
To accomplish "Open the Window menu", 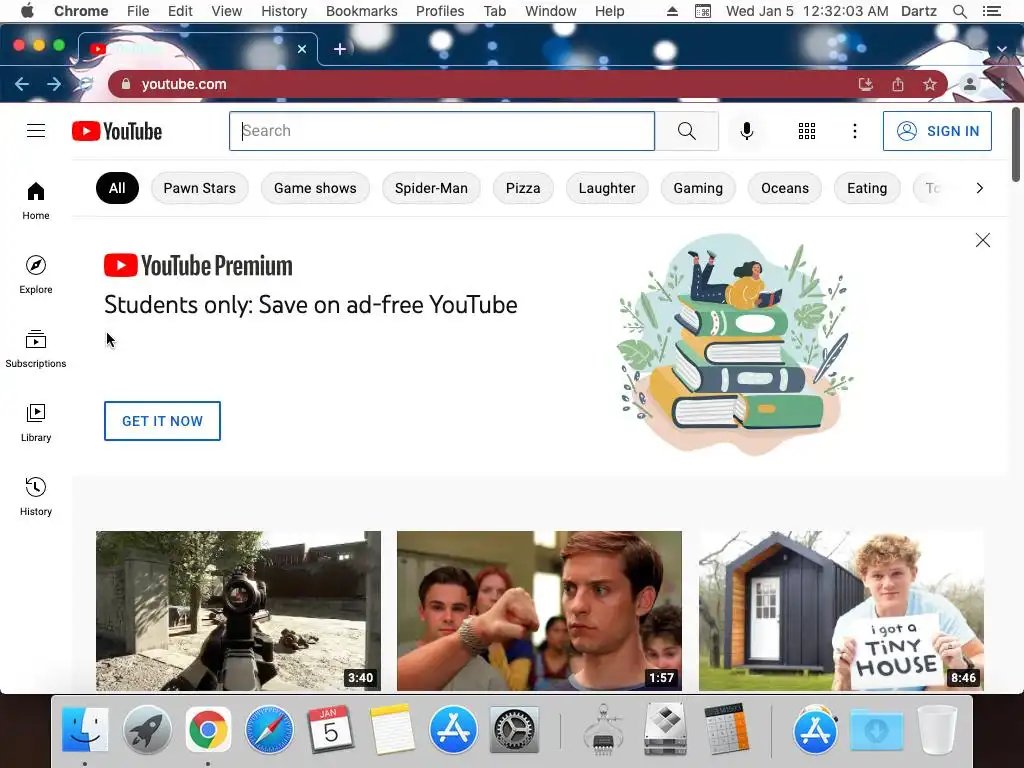I will (551, 11).
